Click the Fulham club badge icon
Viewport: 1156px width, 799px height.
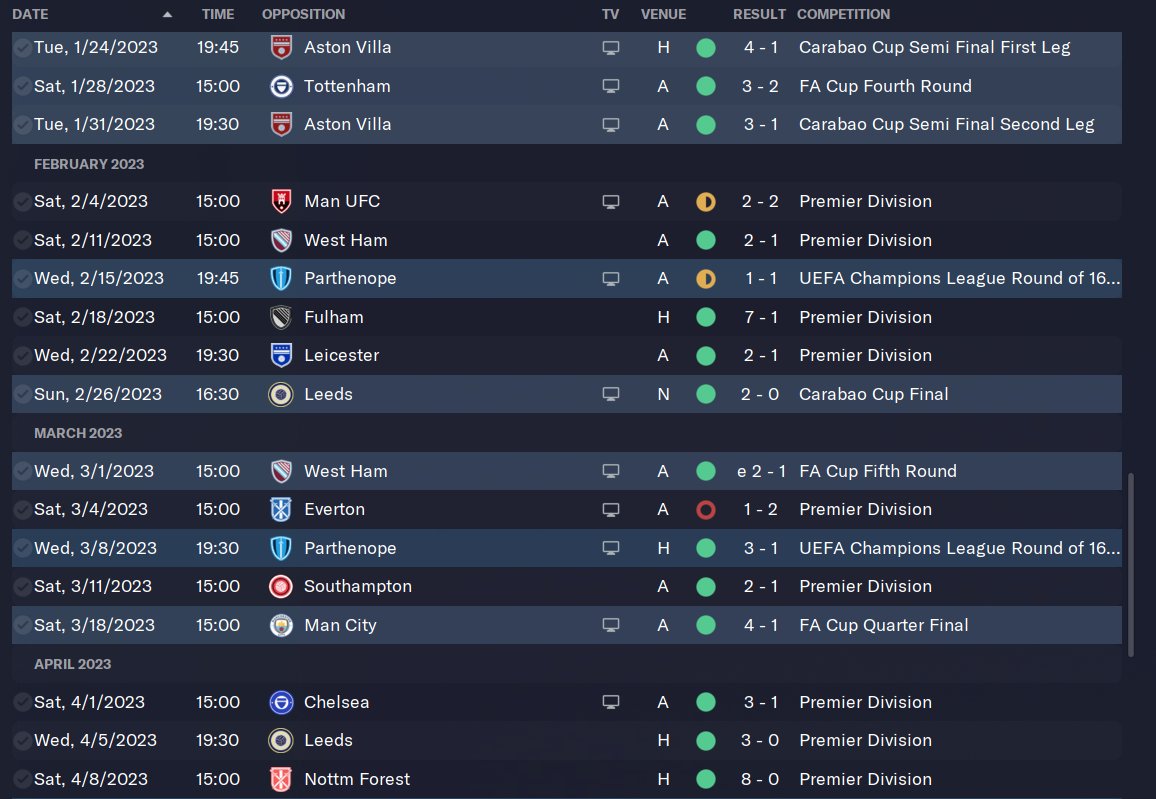(x=281, y=317)
